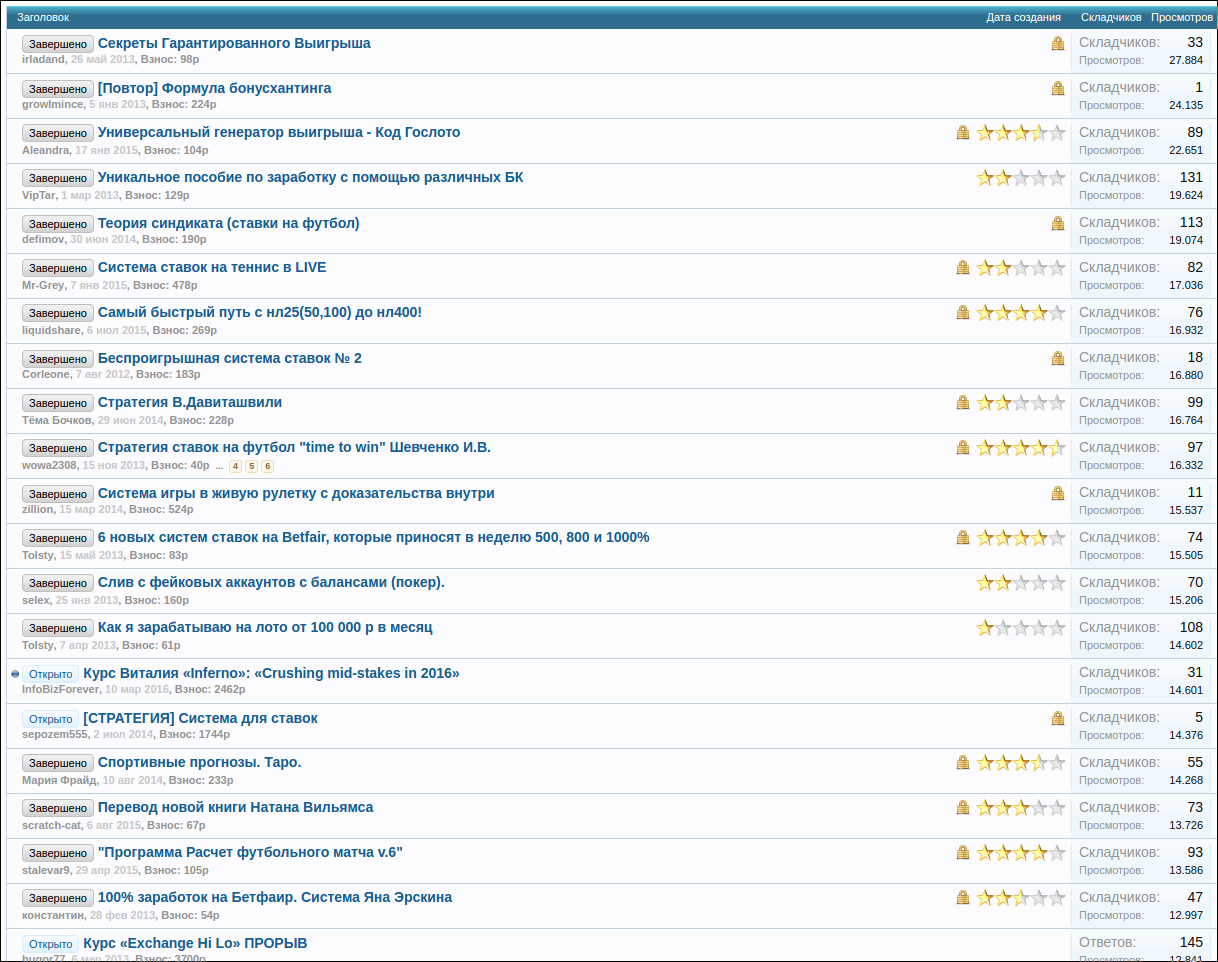Open thread Курс Виталия «Inferno»
The image size is (1218, 962).
271,673
